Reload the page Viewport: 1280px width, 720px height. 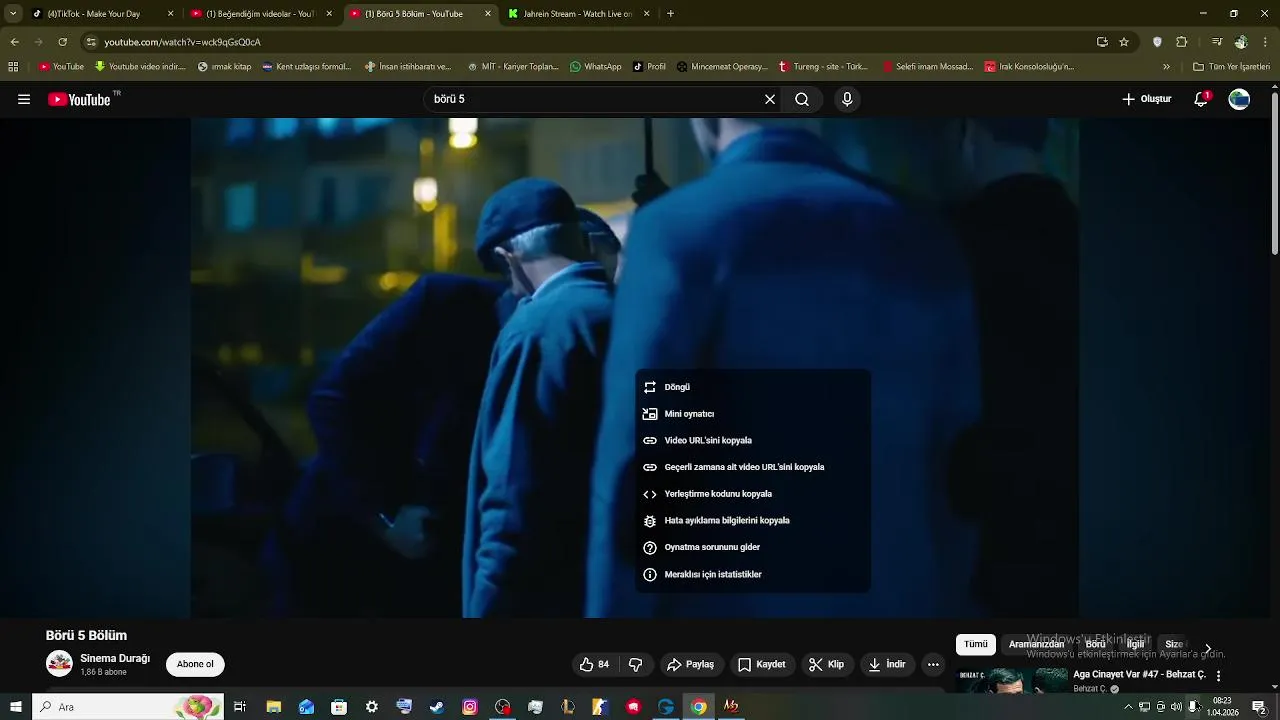click(x=62, y=42)
